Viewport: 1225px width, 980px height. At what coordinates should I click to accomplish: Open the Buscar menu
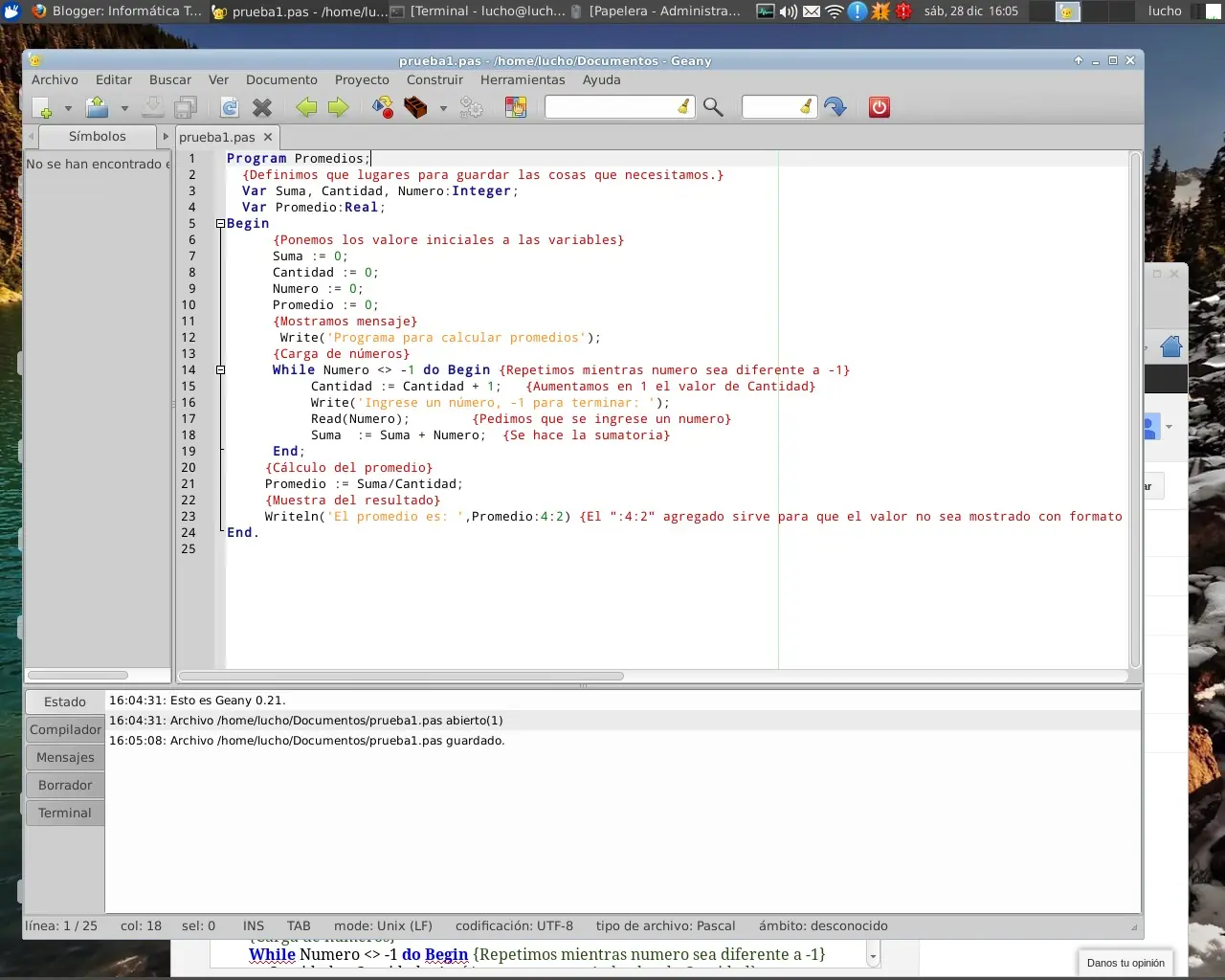pyautogui.click(x=170, y=79)
